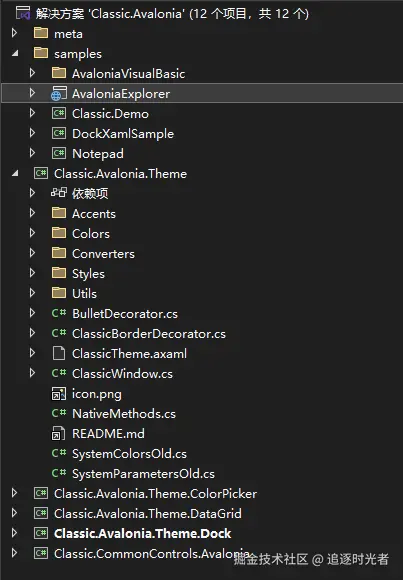Screen dimensions: 403x580
Task: Select the 'icon.png' file name
Action: [x=97, y=394]
